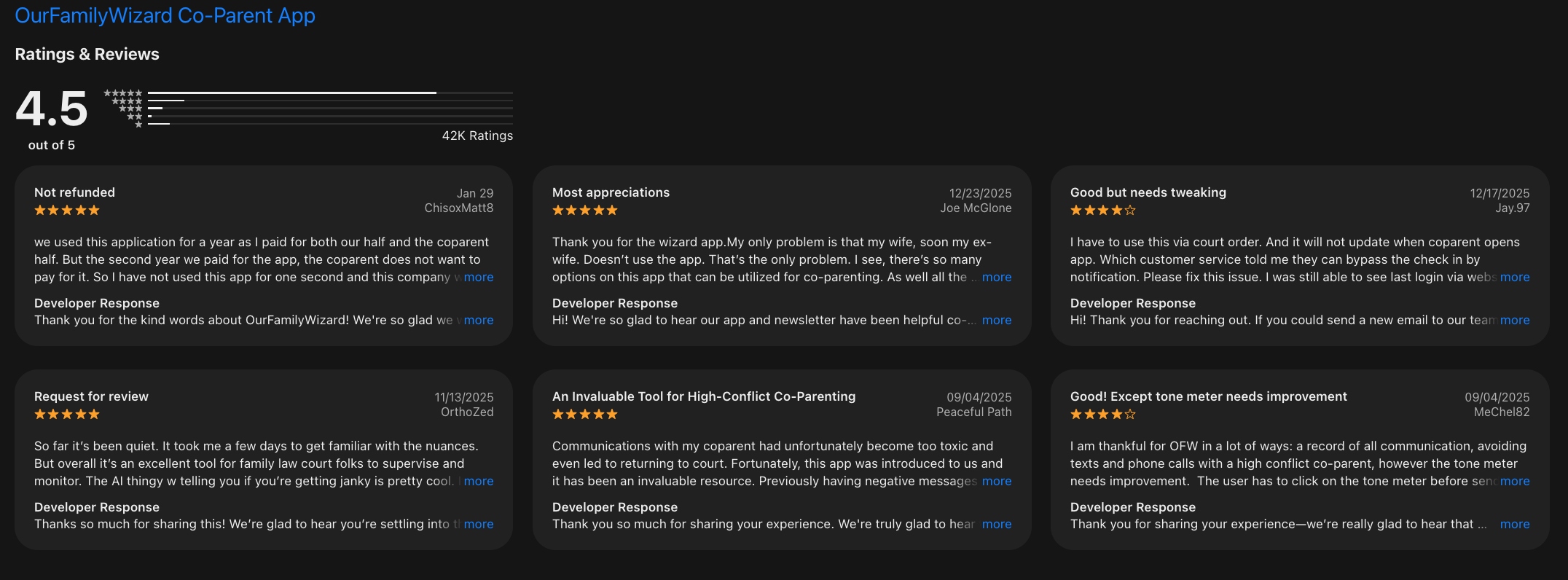Click the three-star icon in the histogram

[131, 109]
